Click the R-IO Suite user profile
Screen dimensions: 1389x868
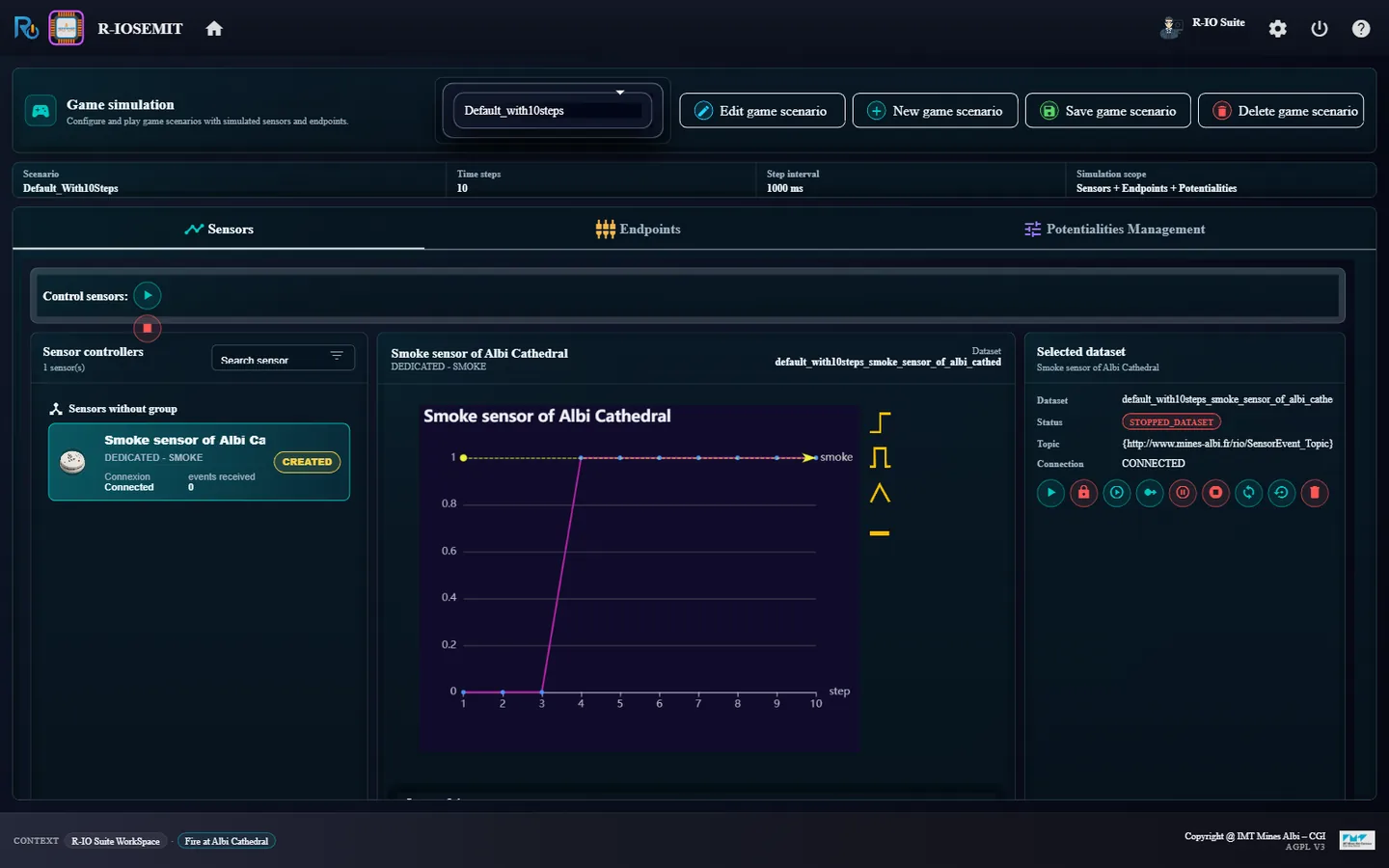[1203, 26]
